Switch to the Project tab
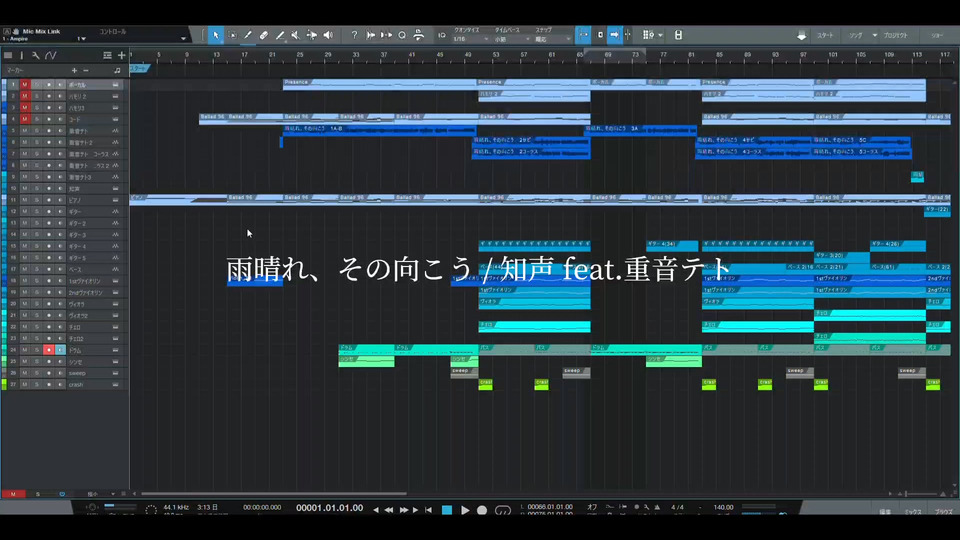Image resolution: width=960 pixels, height=540 pixels. pos(895,36)
